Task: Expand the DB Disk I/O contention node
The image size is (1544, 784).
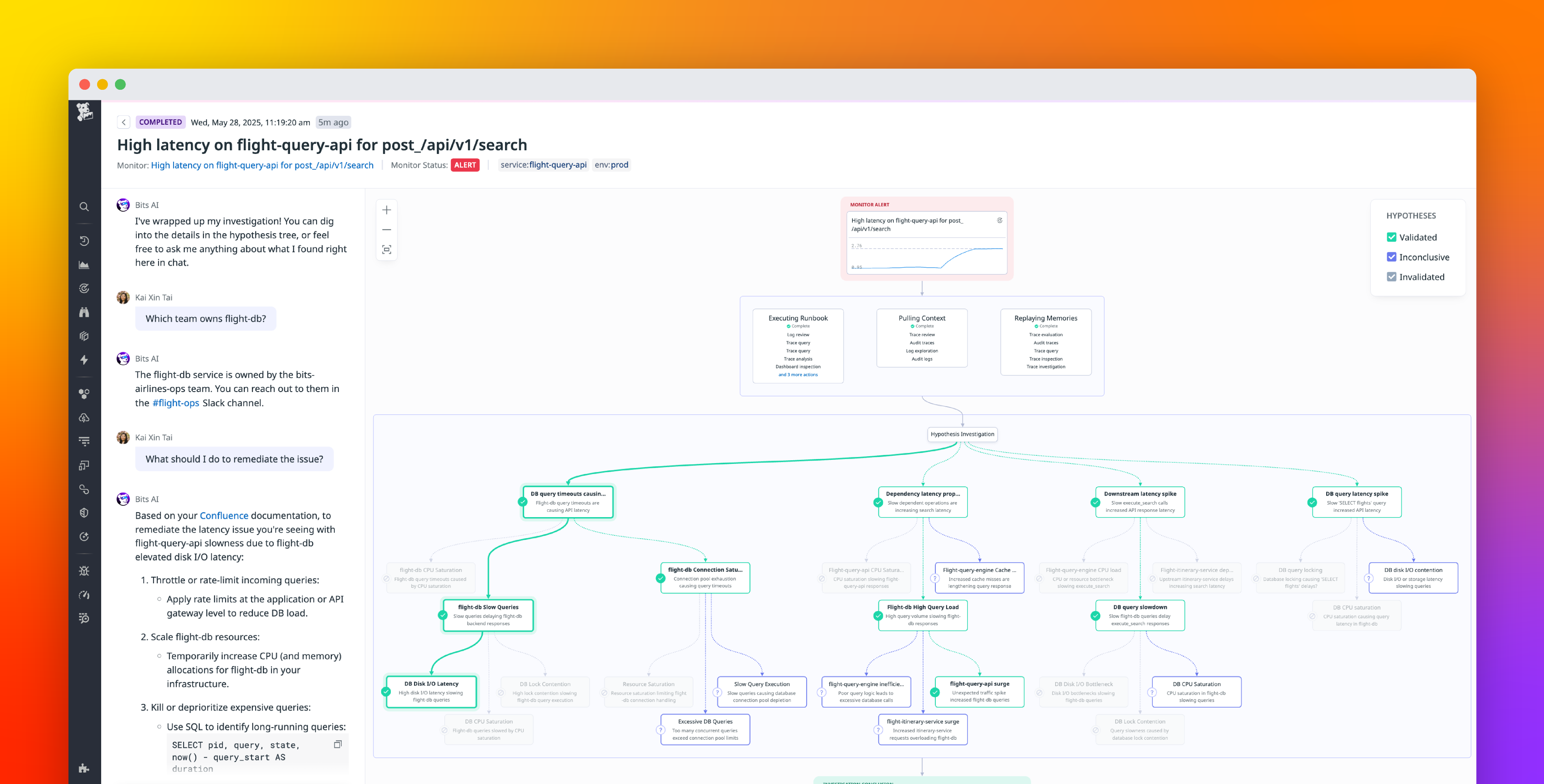Action: tap(1413, 577)
